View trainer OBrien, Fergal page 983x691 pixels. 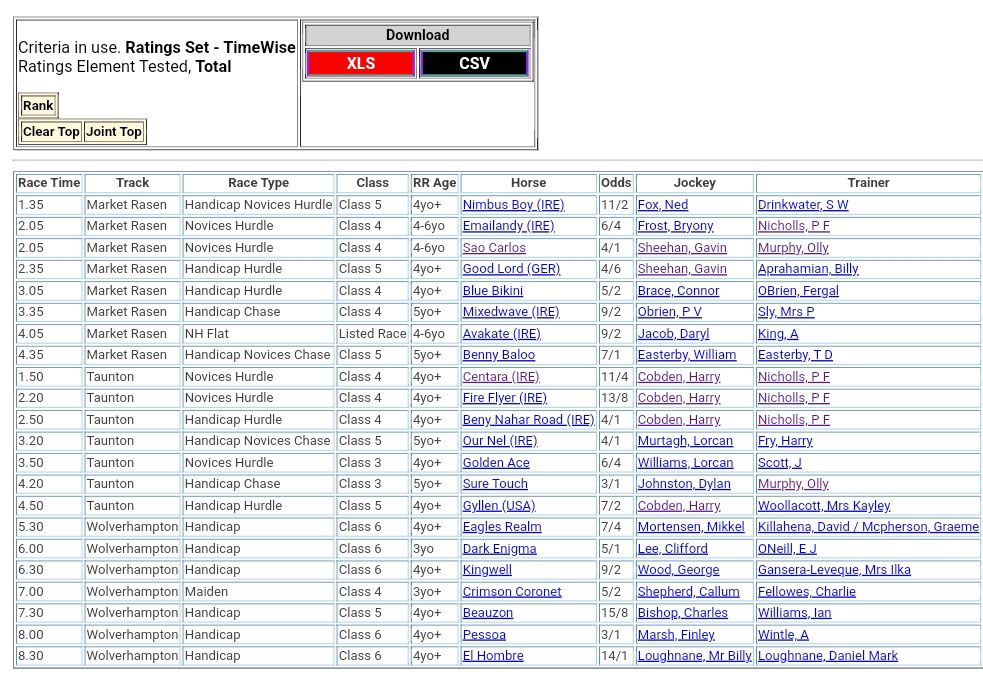pos(798,291)
